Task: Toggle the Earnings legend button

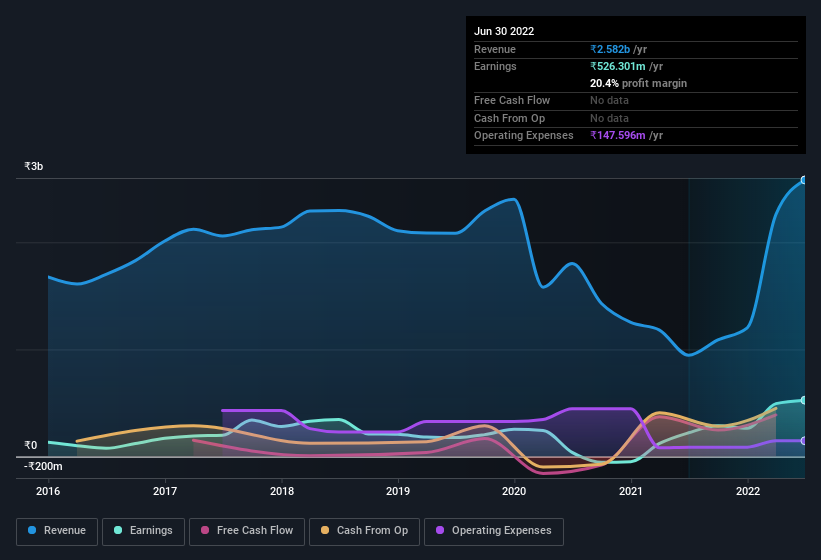Action: pos(143,531)
